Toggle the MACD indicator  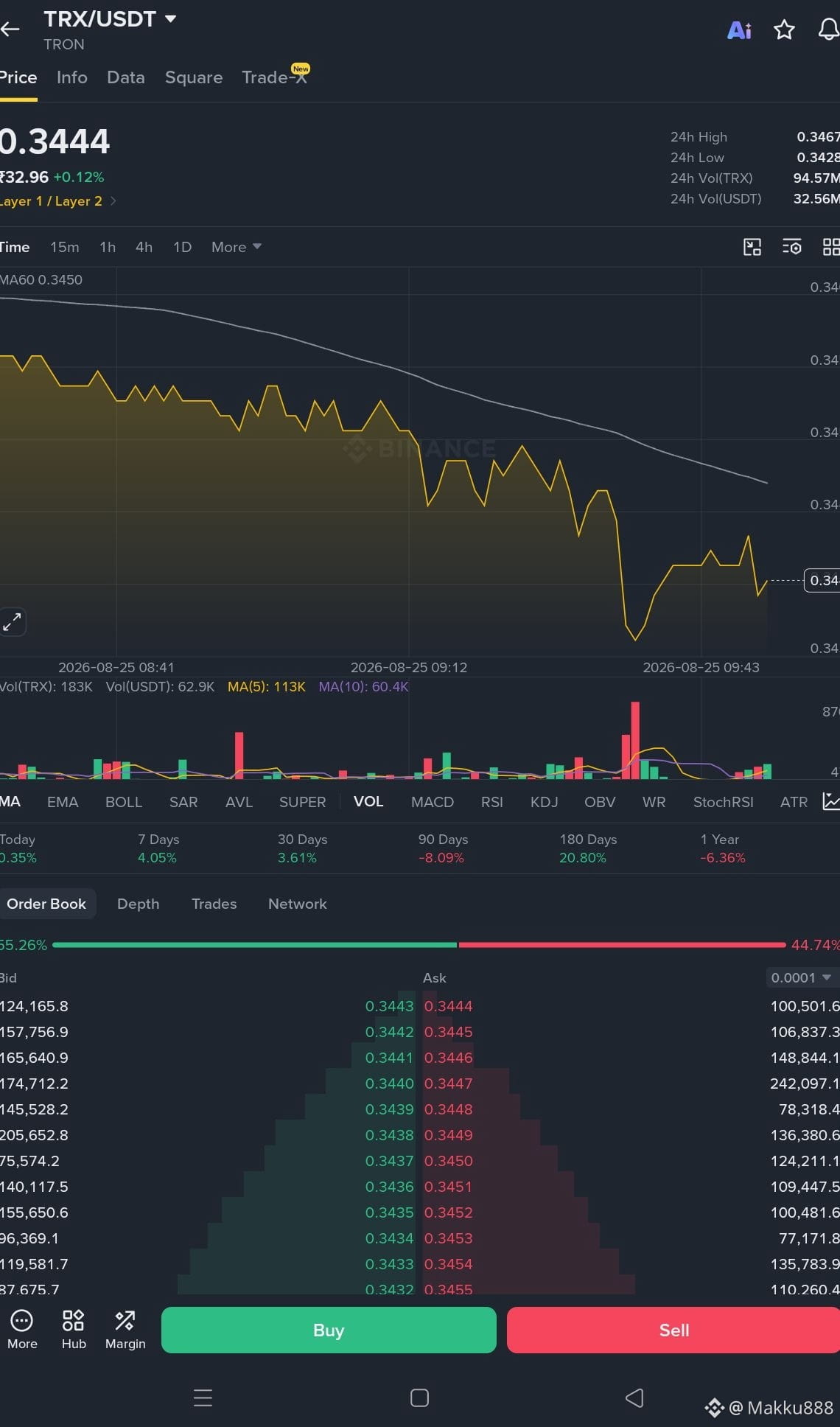click(433, 801)
